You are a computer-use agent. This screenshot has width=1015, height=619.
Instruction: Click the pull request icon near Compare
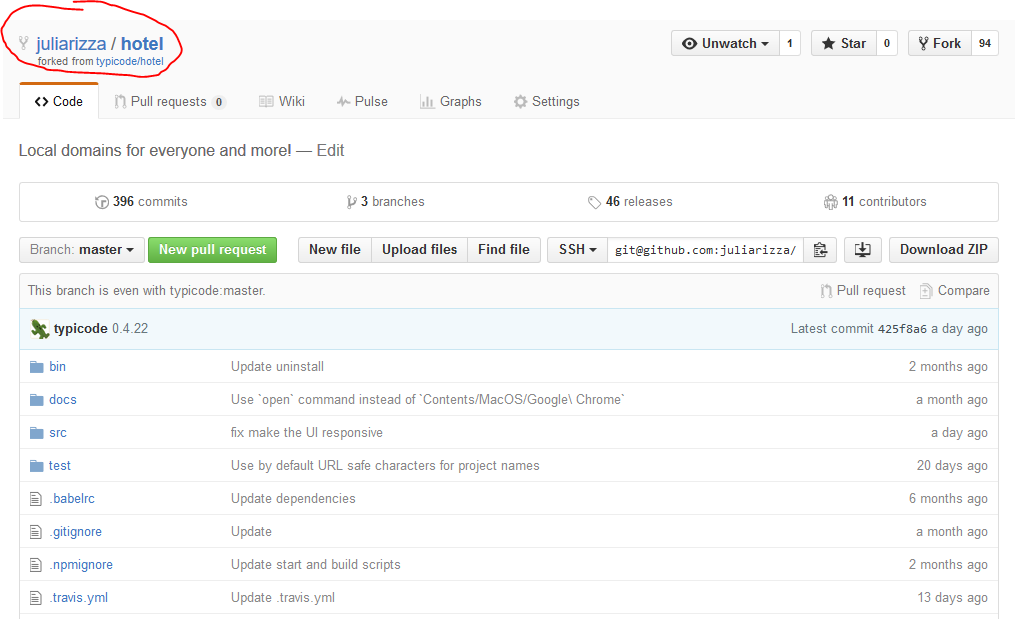click(x=826, y=291)
